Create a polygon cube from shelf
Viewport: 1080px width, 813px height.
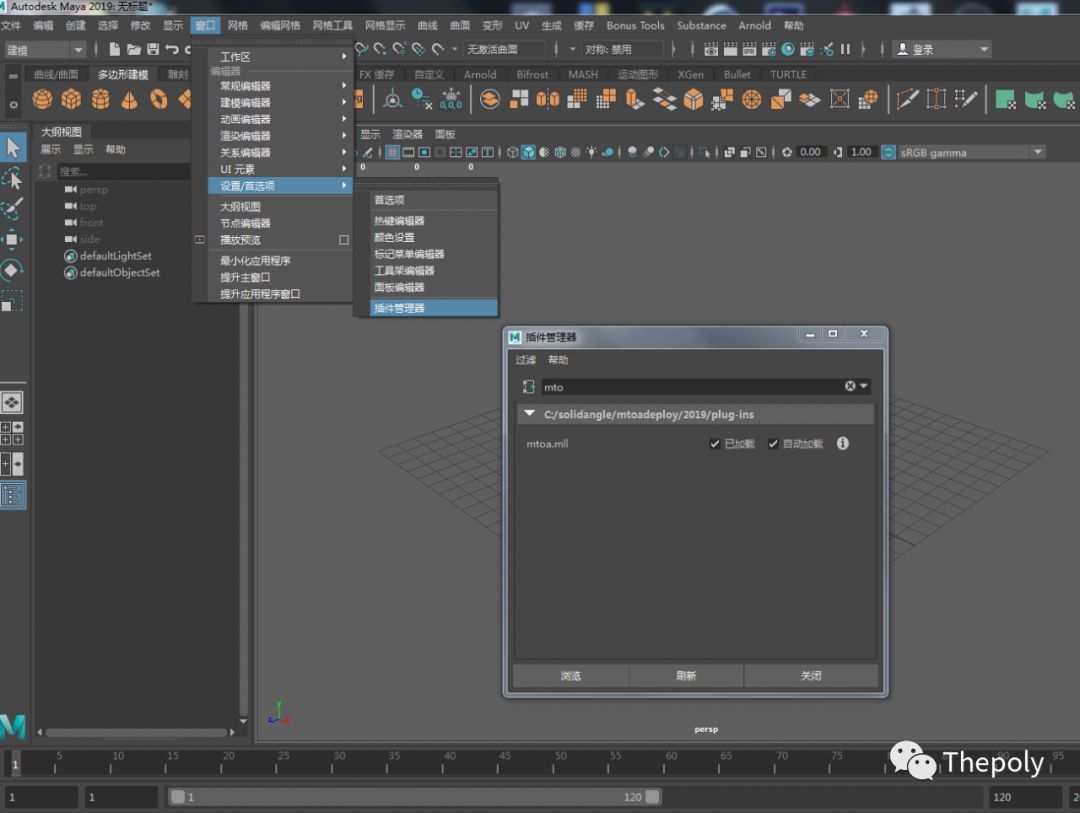click(x=71, y=99)
